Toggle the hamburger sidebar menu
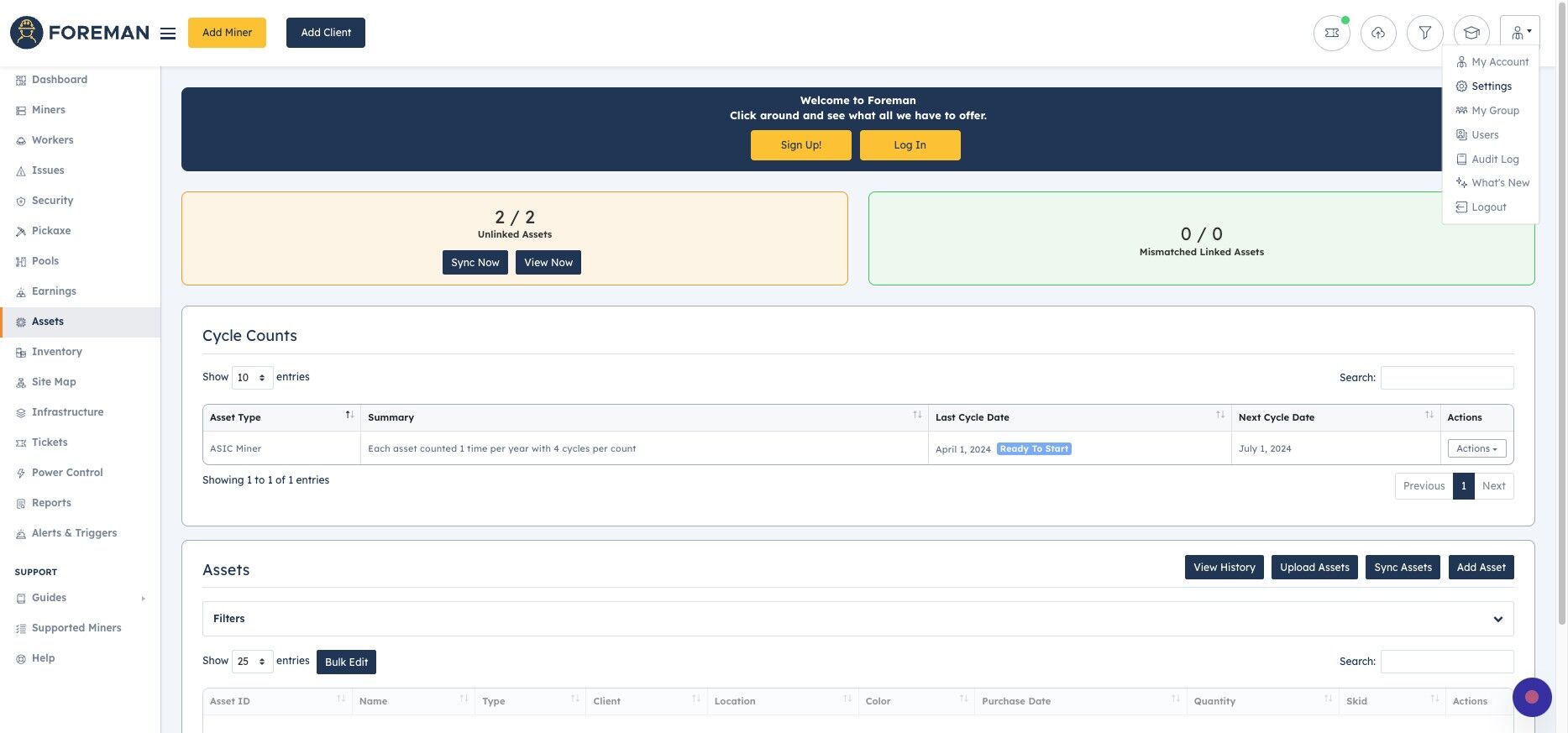1568x733 pixels. click(x=168, y=34)
